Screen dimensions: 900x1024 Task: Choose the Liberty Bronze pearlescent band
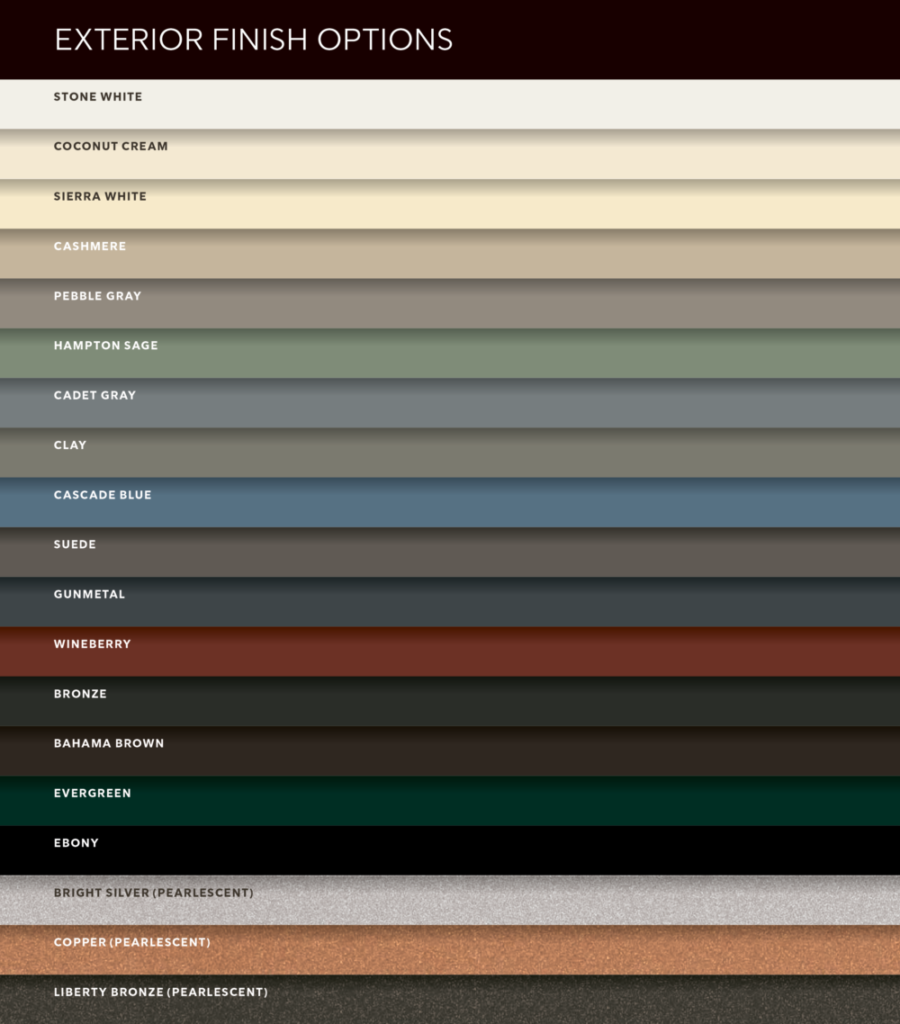pyautogui.click(x=450, y=1000)
